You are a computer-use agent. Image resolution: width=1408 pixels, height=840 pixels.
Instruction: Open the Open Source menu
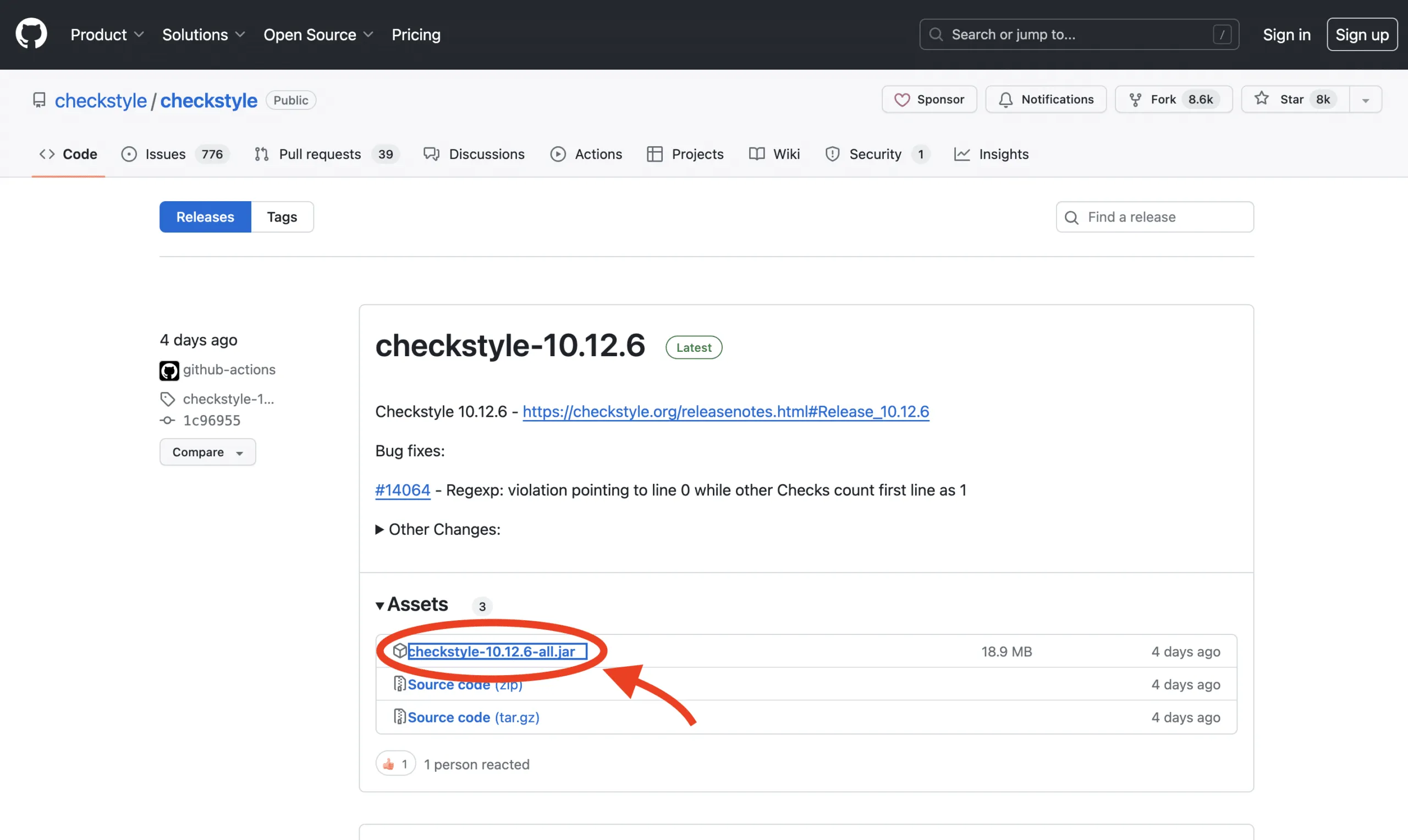pyautogui.click(x=318, y=35)
